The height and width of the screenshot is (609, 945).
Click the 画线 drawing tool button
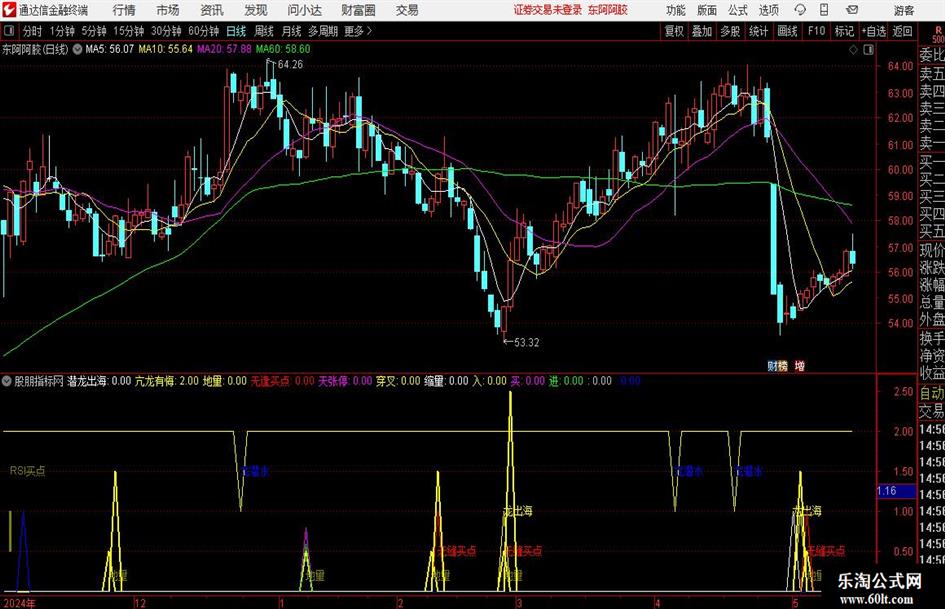click(787, 31)
